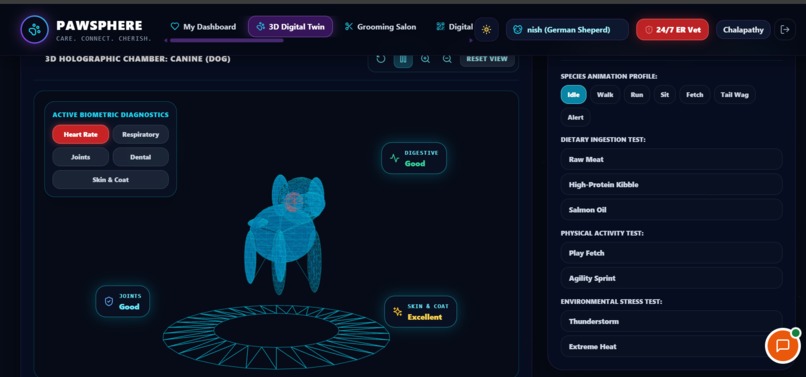
Task: Click the '3D HOLOGRAPHIC CHAMBER: CANINE (DOG)' heading
Action: [138, 59]
